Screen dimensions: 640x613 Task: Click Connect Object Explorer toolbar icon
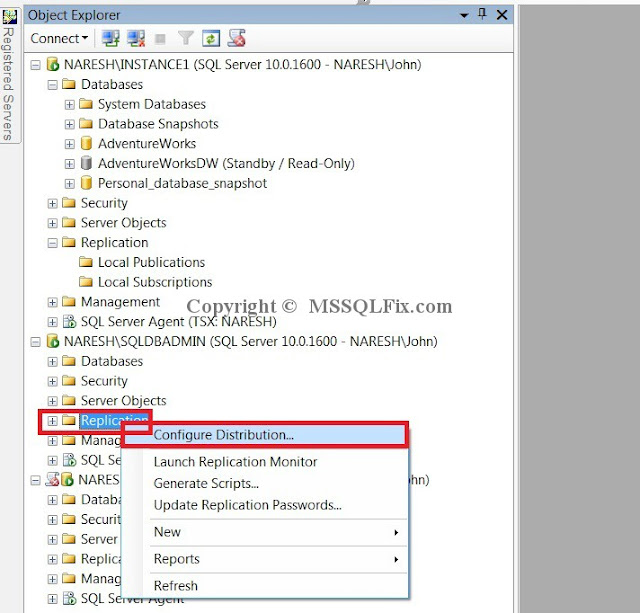point(111,38)
